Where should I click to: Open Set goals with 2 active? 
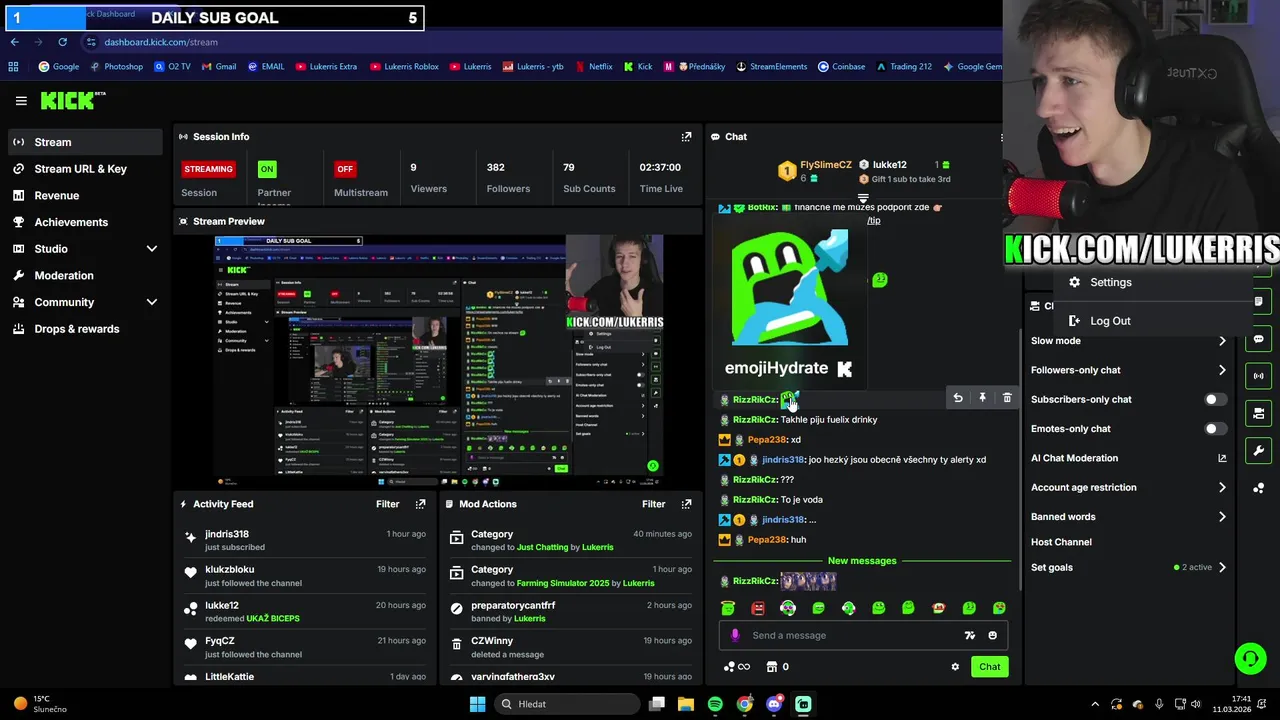coord(1129,567)
